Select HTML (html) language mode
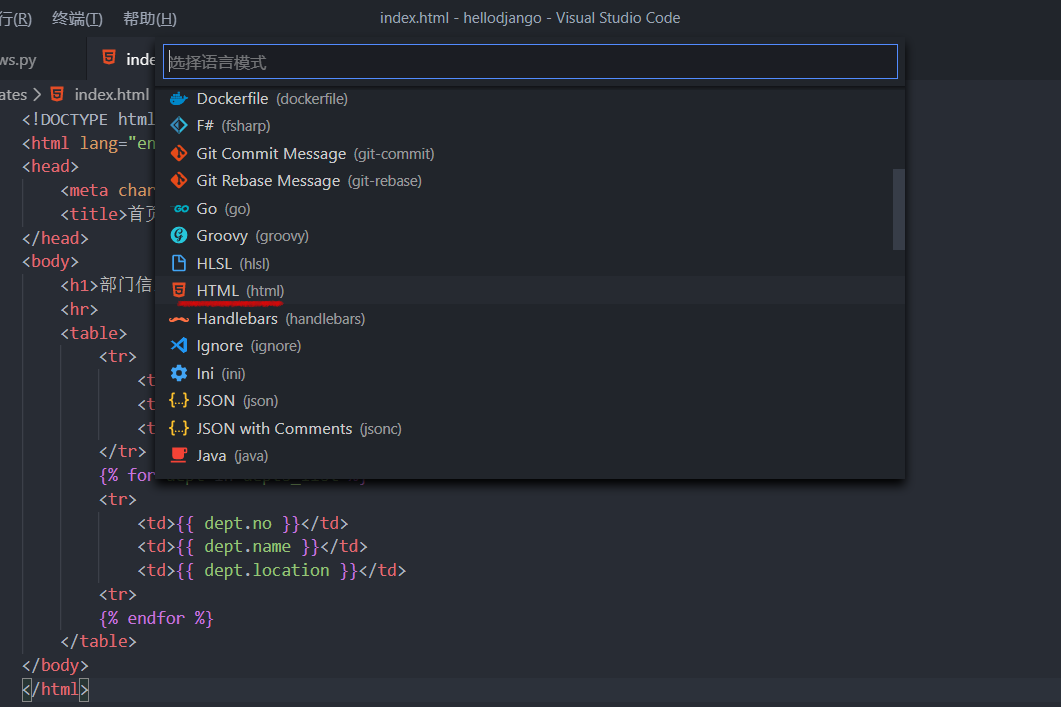 [530, 290]
